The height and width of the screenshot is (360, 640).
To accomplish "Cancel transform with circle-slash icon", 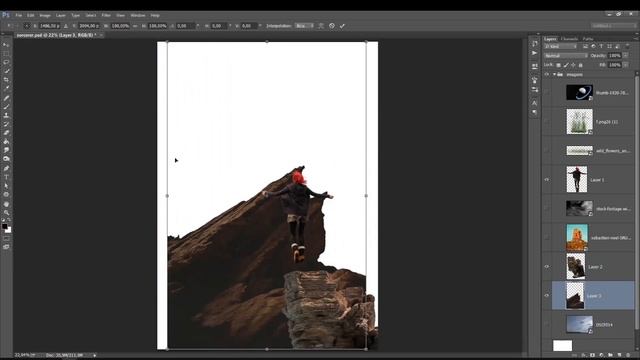I will coord(332,26).
